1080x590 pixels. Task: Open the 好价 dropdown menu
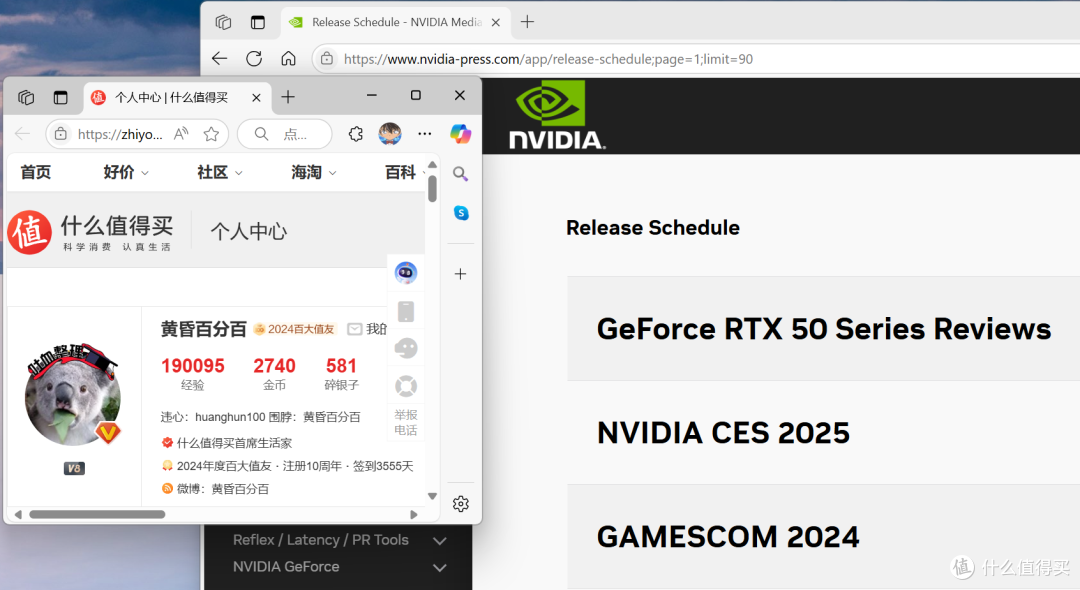[x=125, y=172]
